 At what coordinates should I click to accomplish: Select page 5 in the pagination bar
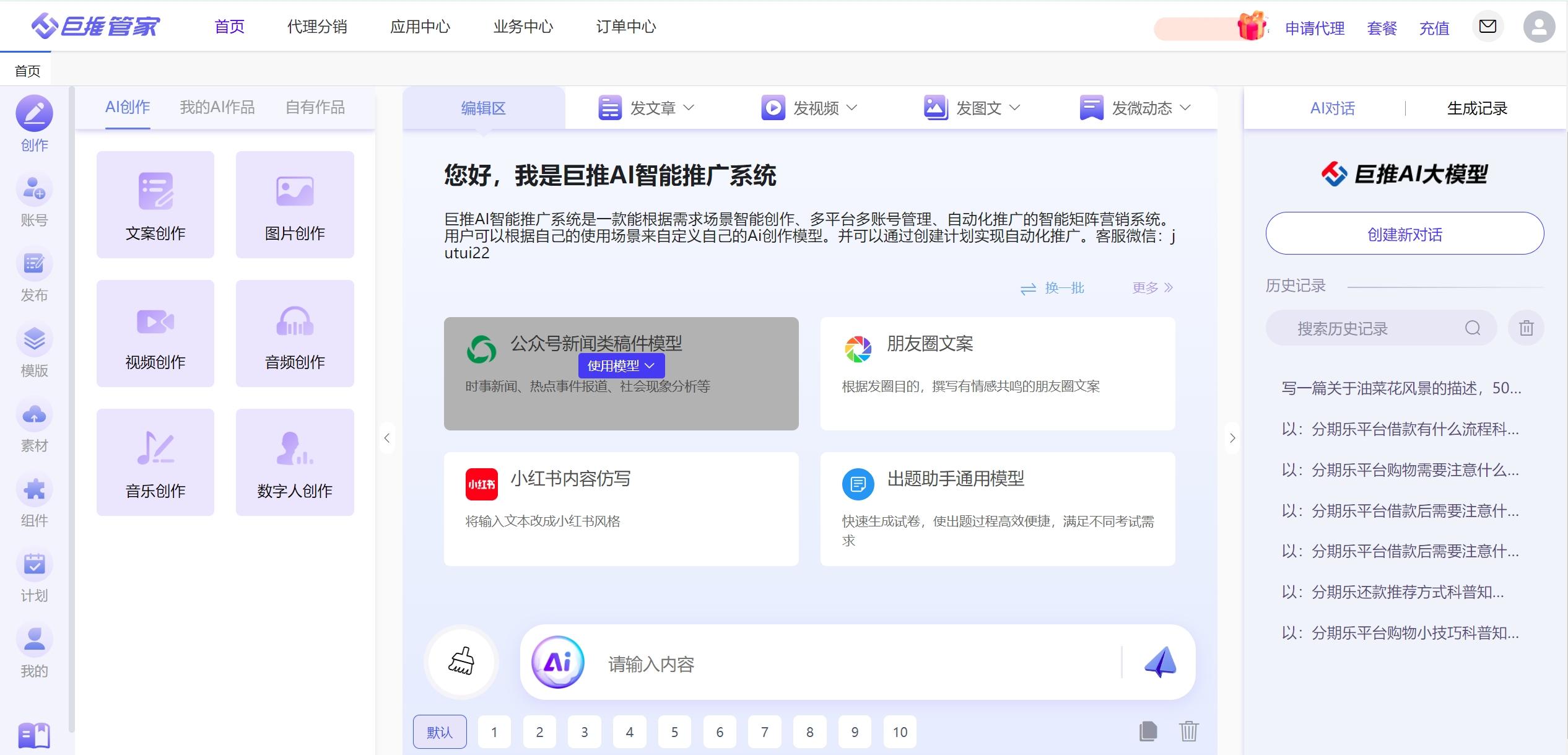pyautogui.click(x=674, y=731)
